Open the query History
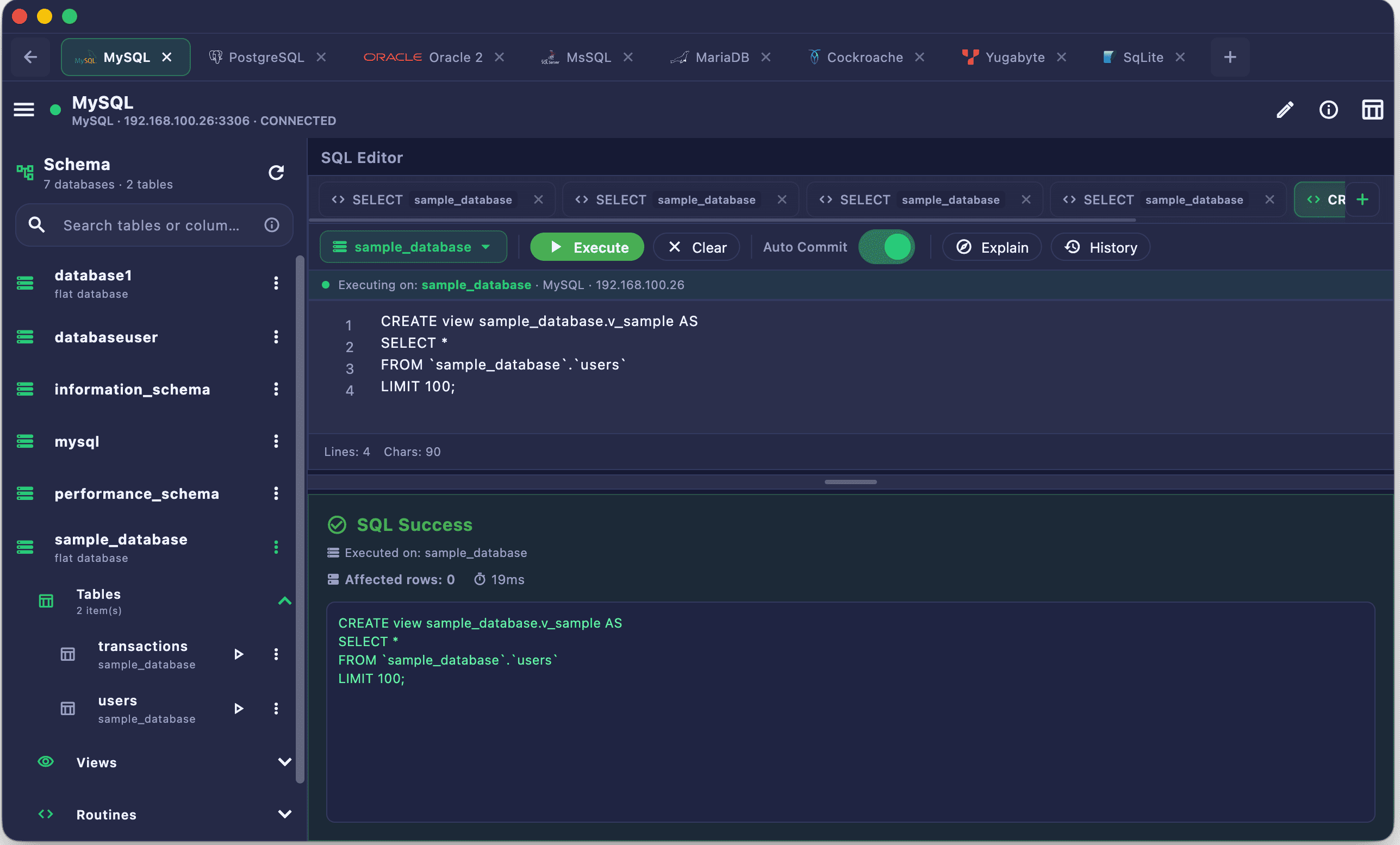1400x845 pixels. 1100,247
